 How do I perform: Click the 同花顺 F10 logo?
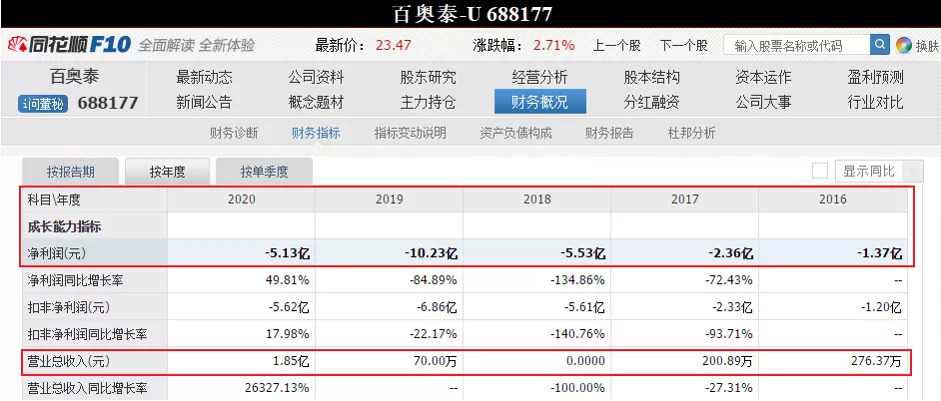pos(68,45)
